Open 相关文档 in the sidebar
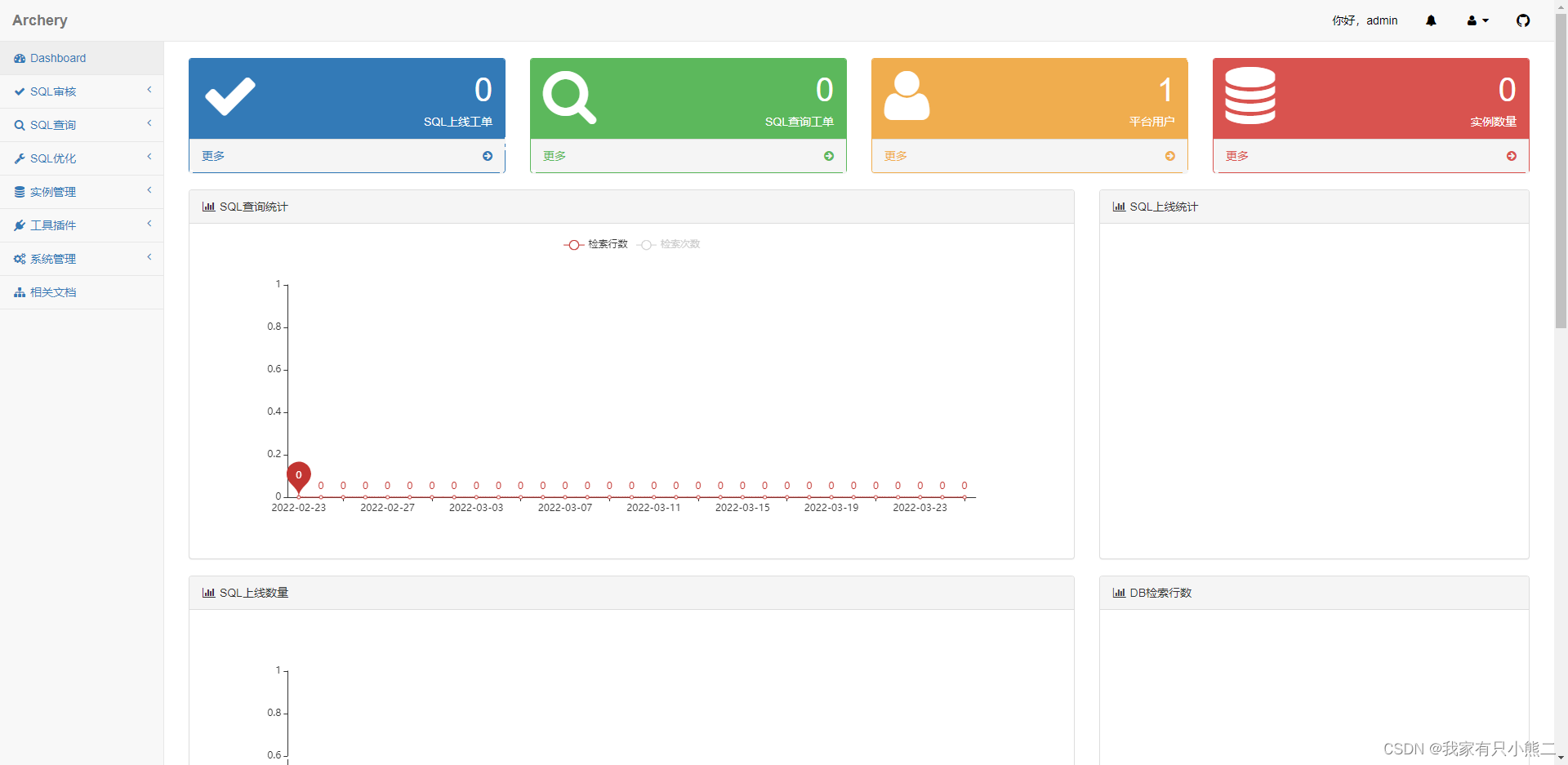1568x765 pixels. (82, 292)
